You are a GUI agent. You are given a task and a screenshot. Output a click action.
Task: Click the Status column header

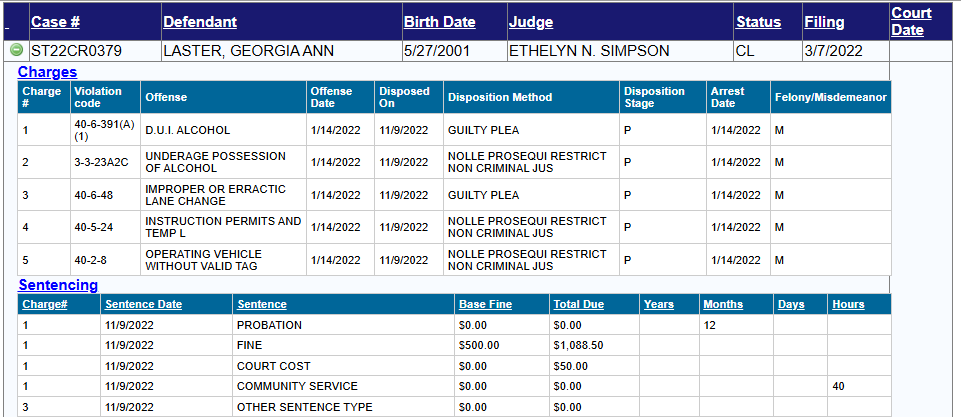click(758, 21)
